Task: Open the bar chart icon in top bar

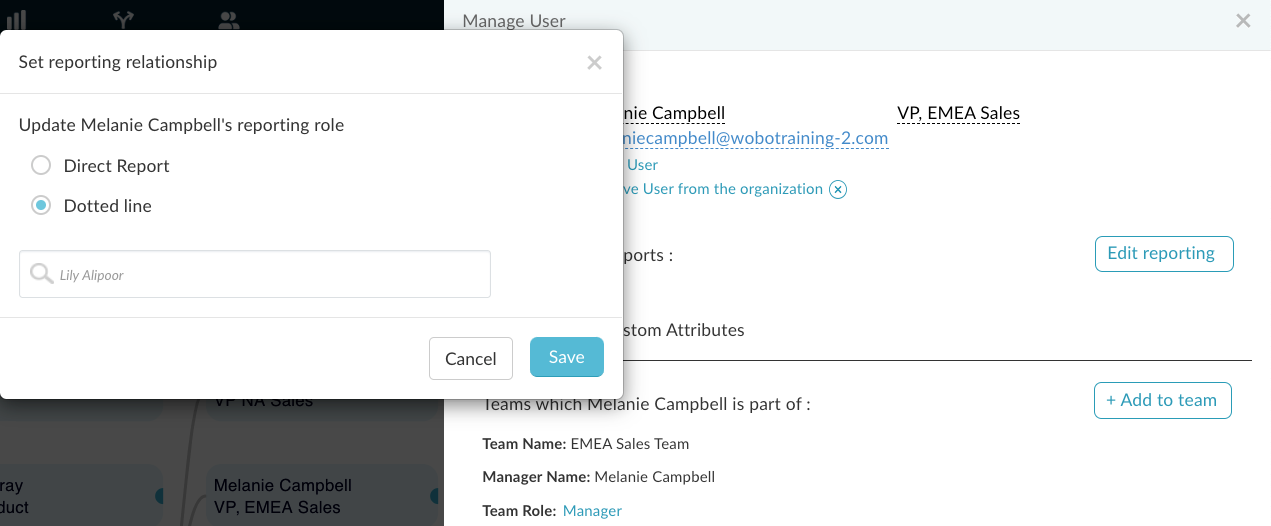Action: coord(15,19)
